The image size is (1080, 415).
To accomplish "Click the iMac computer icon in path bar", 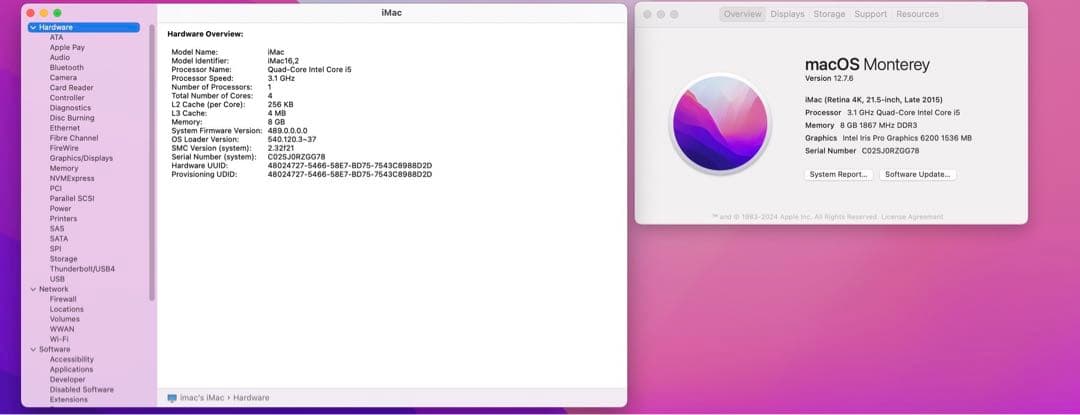I will pyautogui.click(x=172, y=398).
